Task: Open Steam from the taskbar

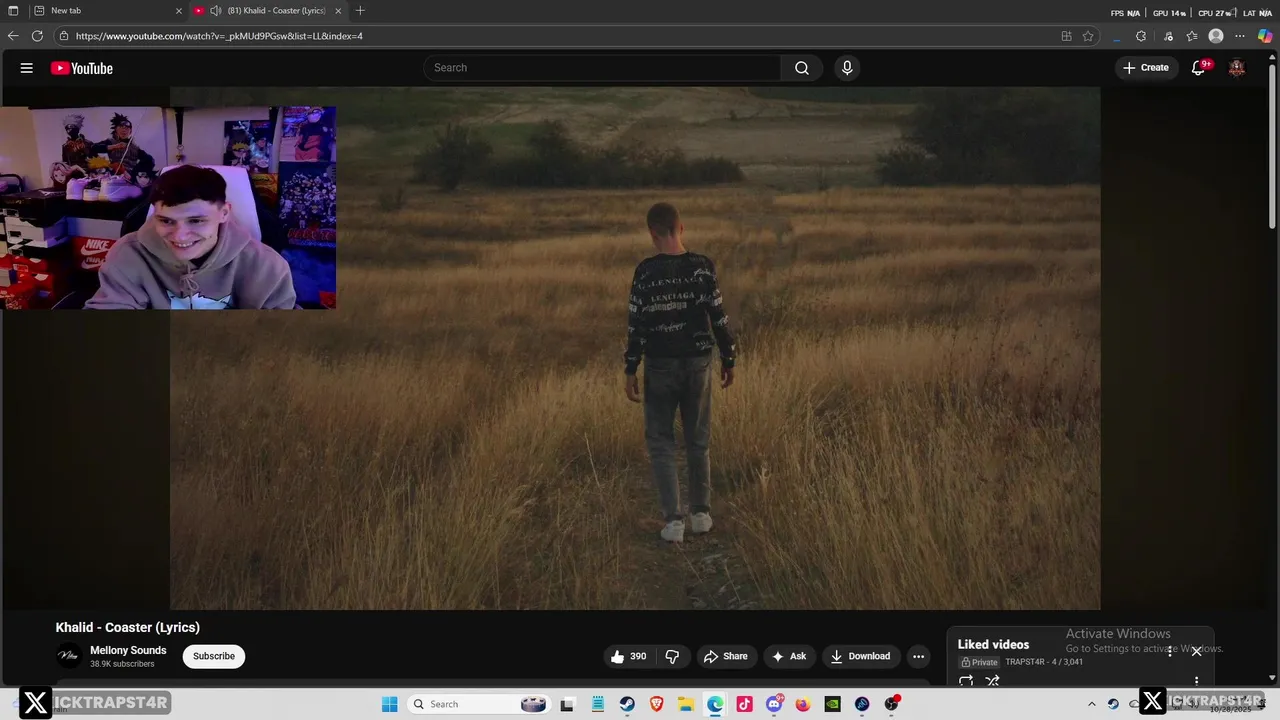Action: [626, 704]
